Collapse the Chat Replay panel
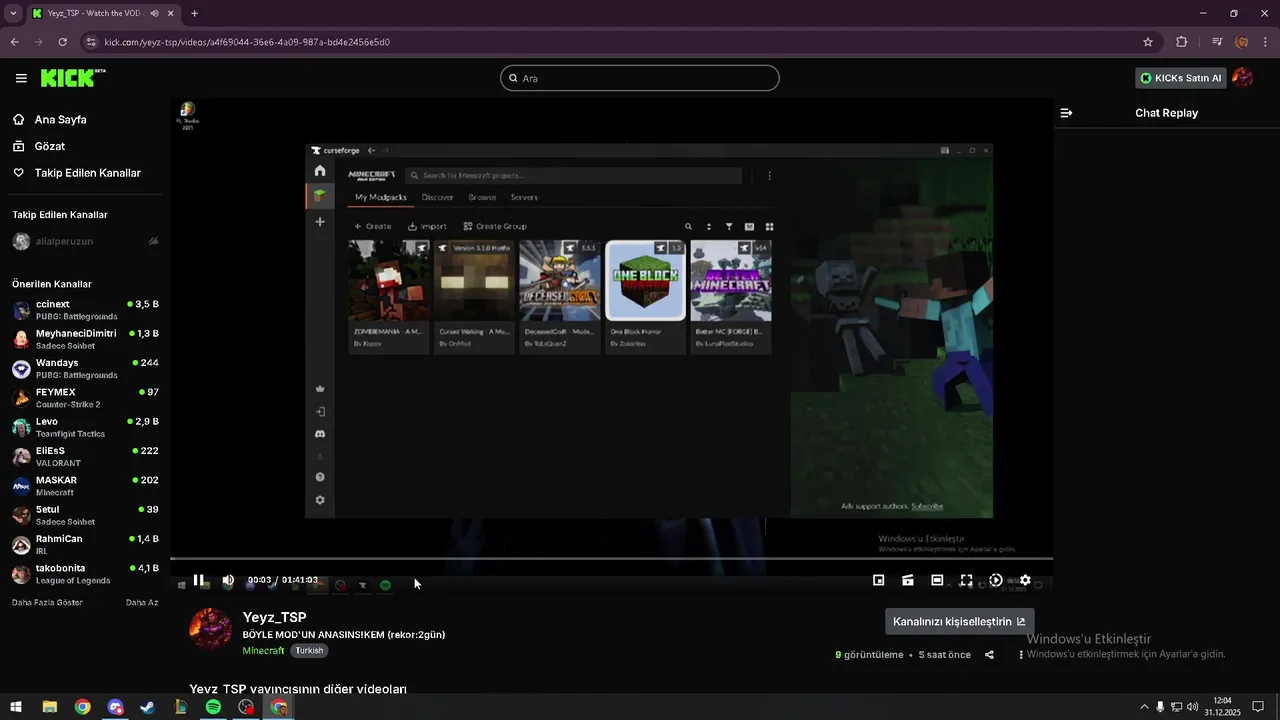 point(1066,113)
